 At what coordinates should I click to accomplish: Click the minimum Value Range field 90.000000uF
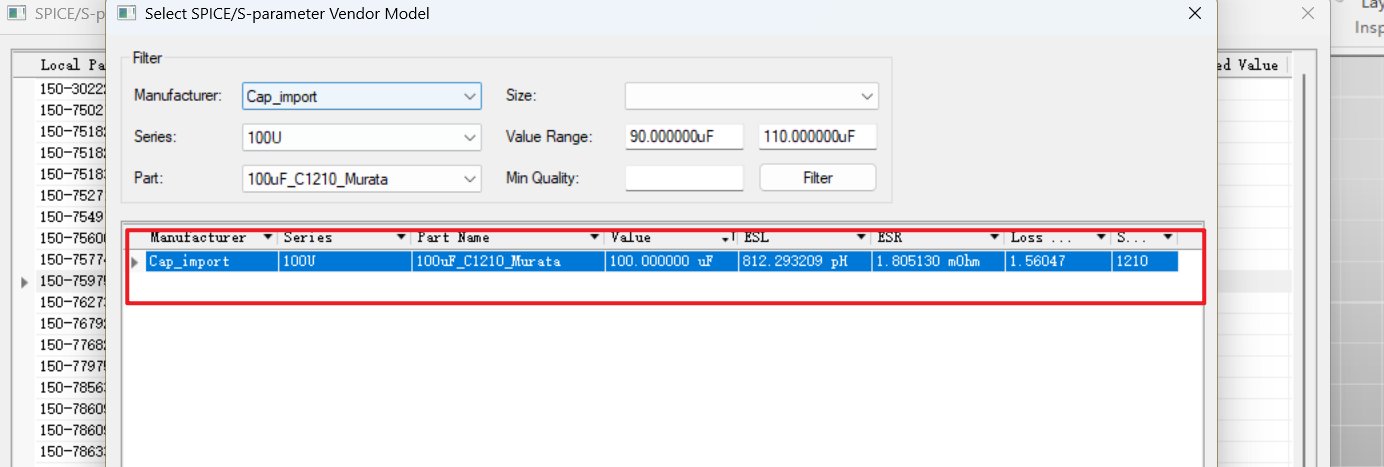(x=684, y=137)
